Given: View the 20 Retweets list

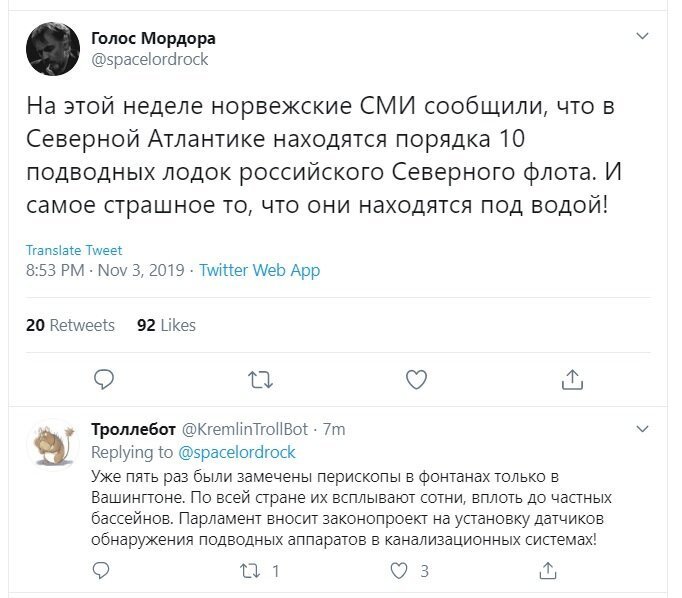Looking at the screenshot, I should click(x=70, y=325).
